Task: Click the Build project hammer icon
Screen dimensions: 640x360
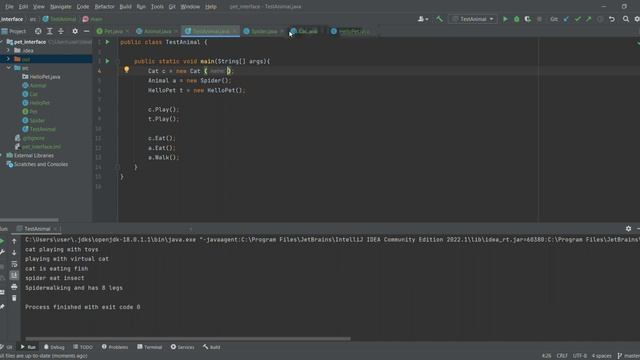Action: pos(440,19)
